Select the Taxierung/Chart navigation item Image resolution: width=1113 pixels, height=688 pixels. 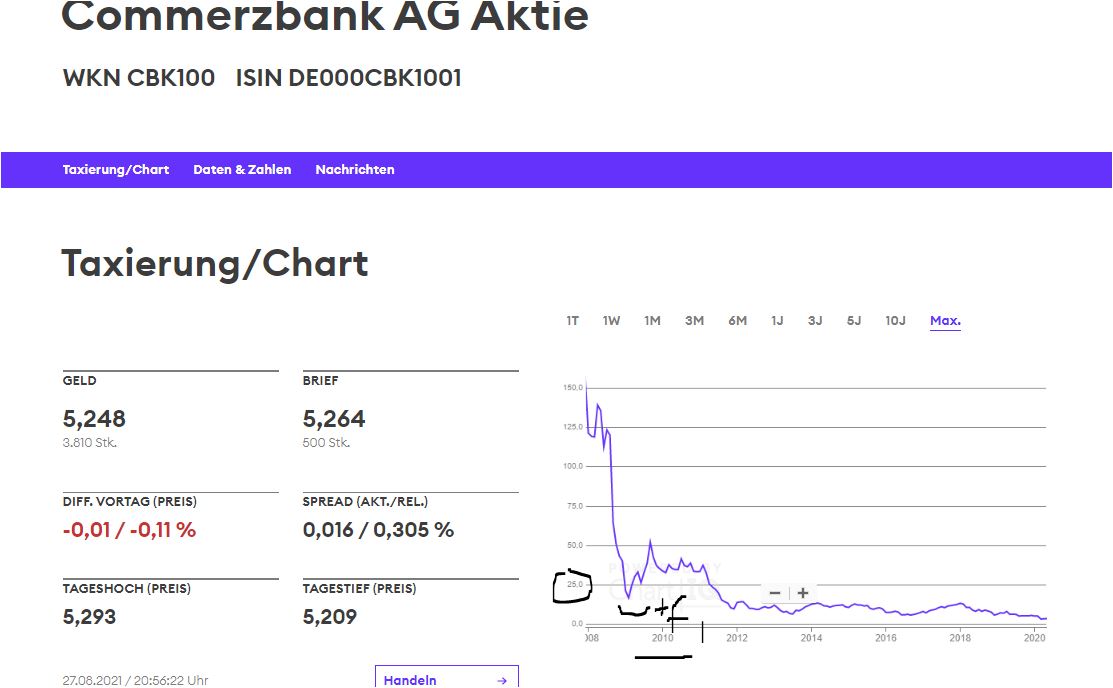pyautogui.click(x=116, y=169)
